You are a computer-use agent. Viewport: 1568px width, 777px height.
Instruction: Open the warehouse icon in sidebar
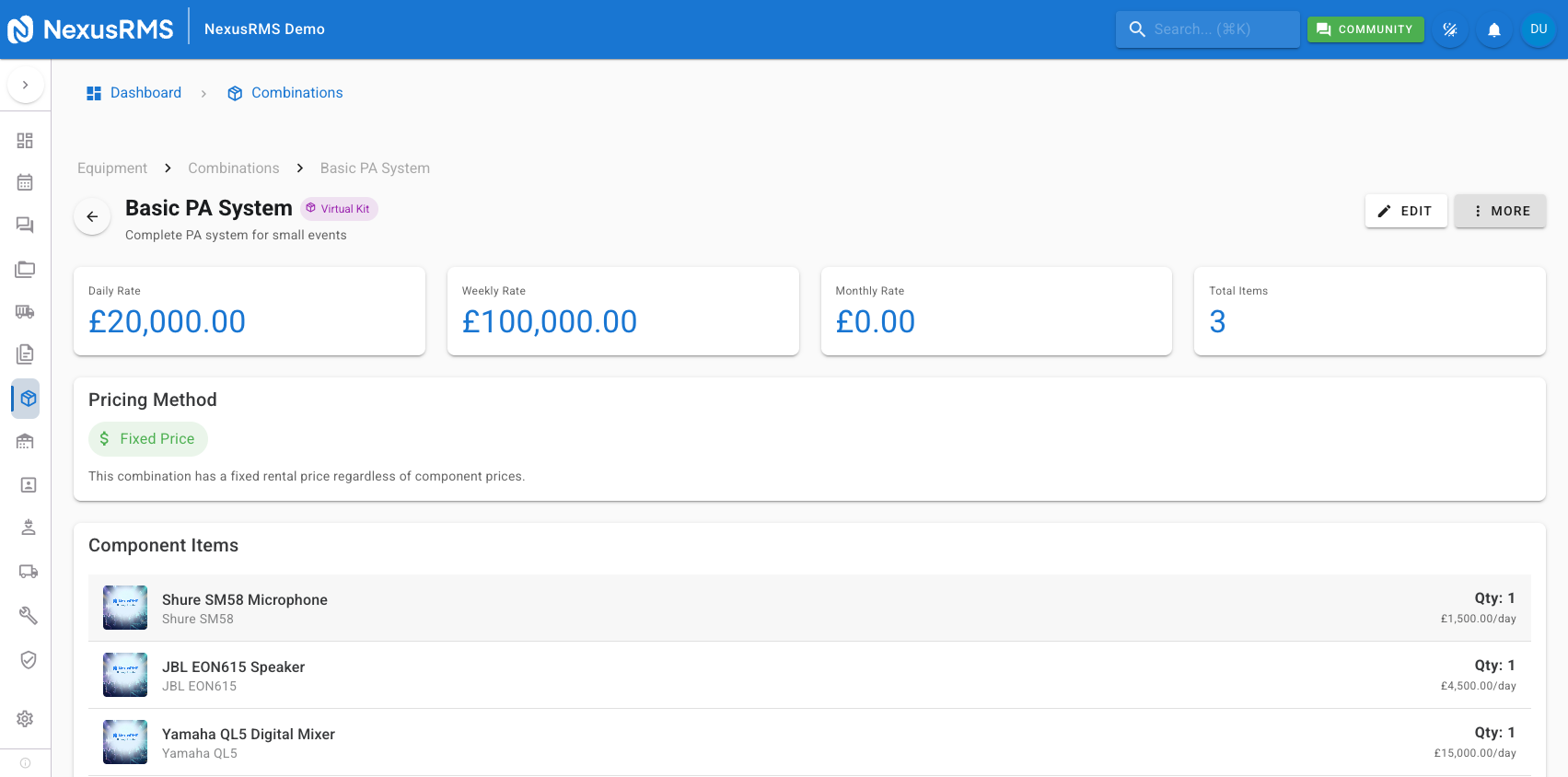pyautogui.click(x=25, y=441)
